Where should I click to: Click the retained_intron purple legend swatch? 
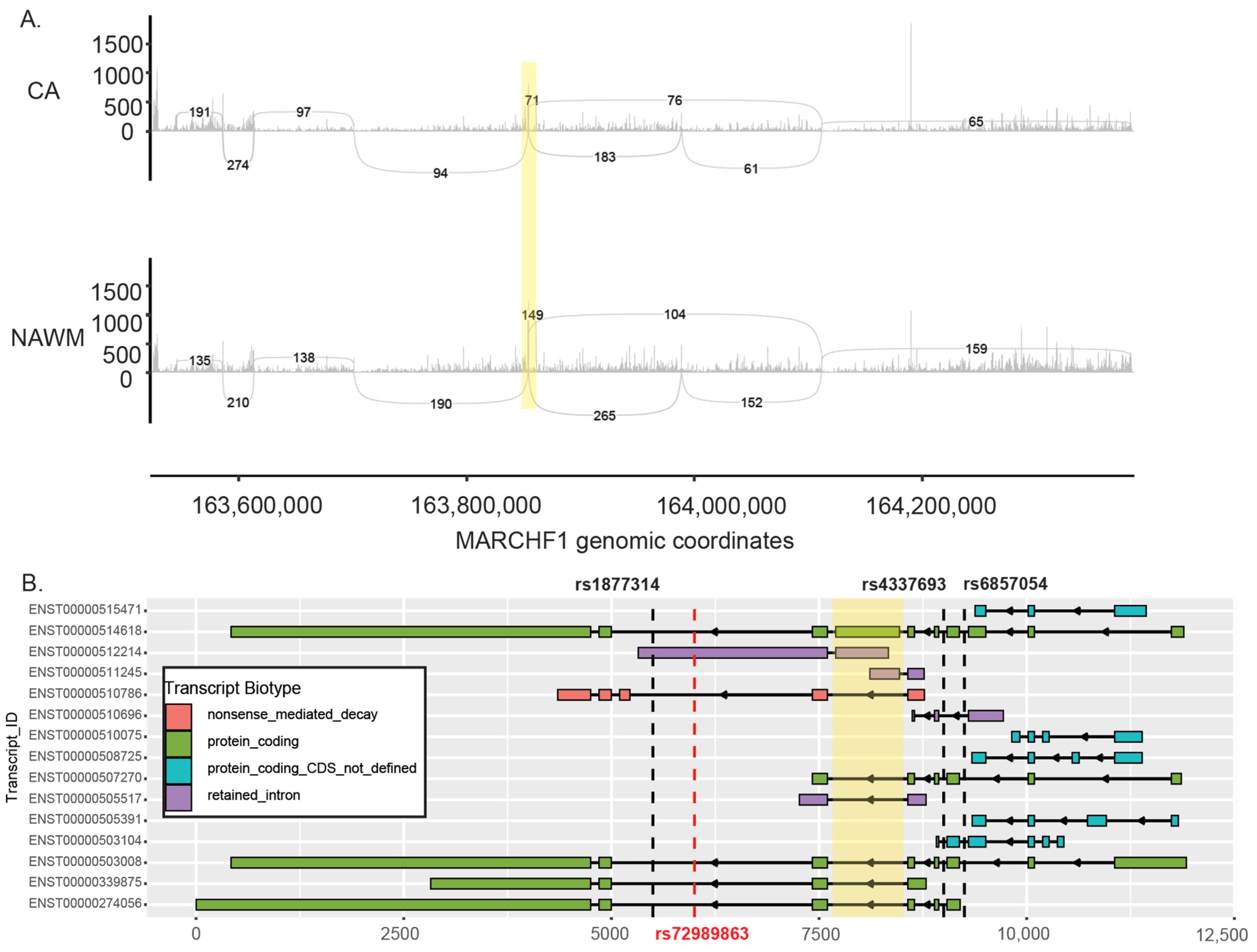[x=178, y=797]
